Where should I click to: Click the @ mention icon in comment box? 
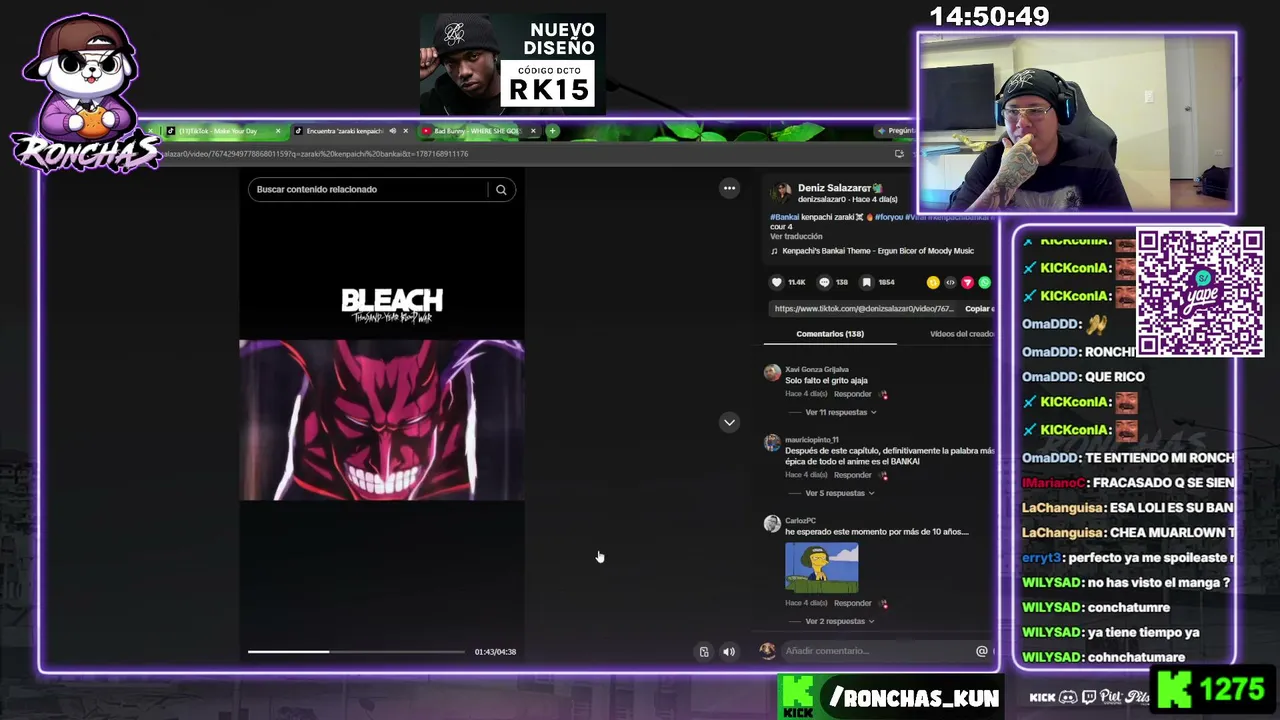point(981,651)
